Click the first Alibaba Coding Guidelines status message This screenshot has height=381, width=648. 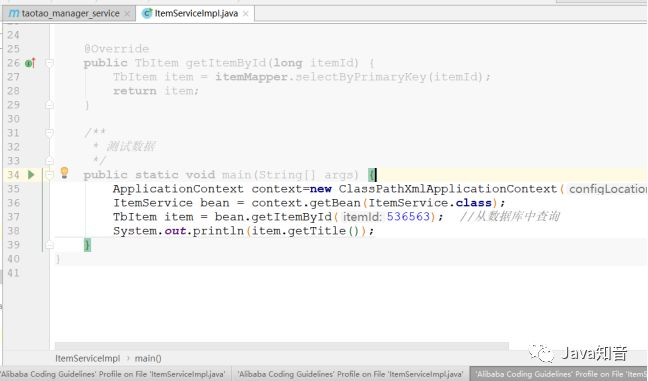pos(113,374)
